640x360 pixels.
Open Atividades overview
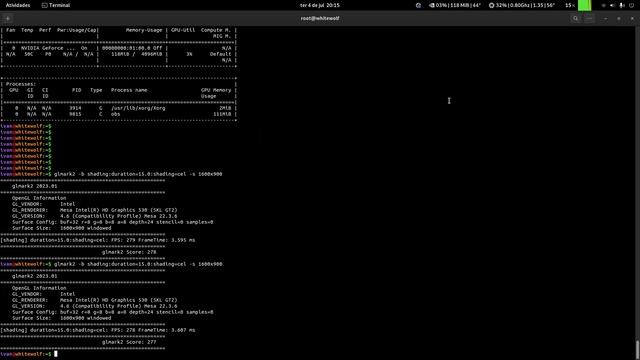pos(18,5)
